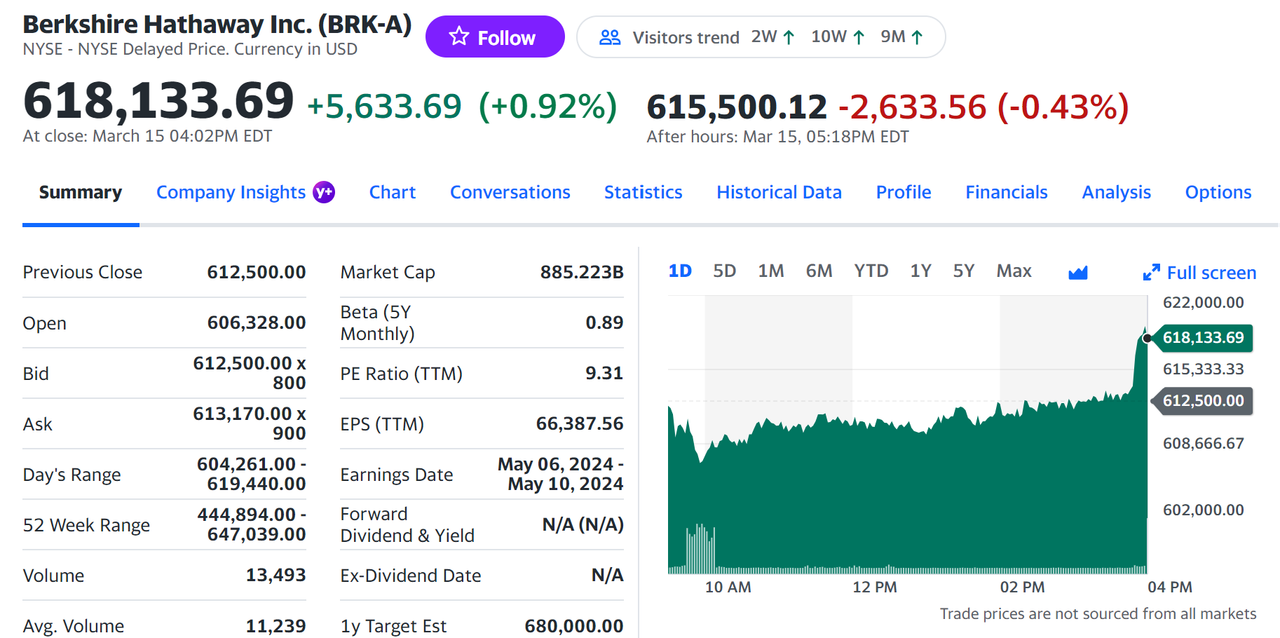Image resolution: width=1280 pixels, height=638 pixels.
Task: Click the Berkshire Hathaway Inc. (BRK-A) title
Action: (x=217, y=25)
